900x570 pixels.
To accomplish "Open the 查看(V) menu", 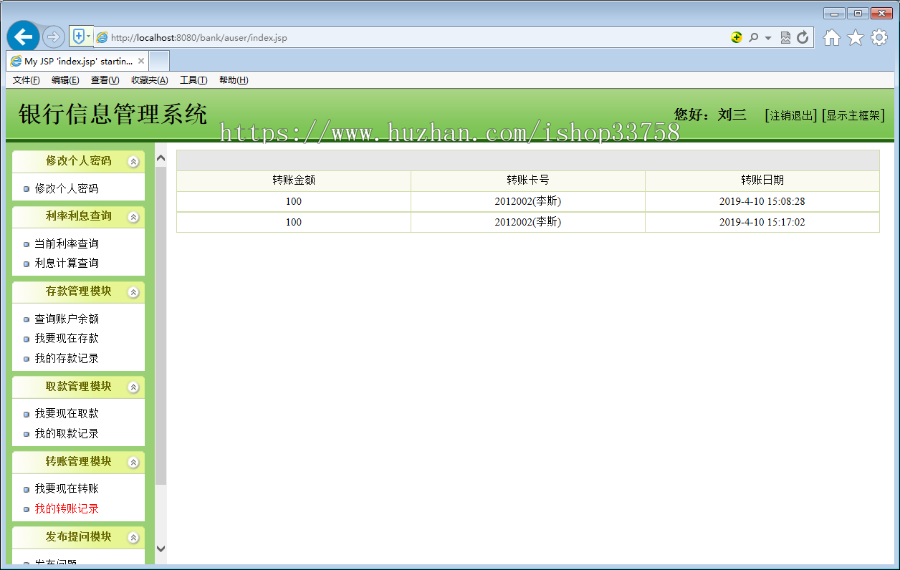I will click(105, 80).
